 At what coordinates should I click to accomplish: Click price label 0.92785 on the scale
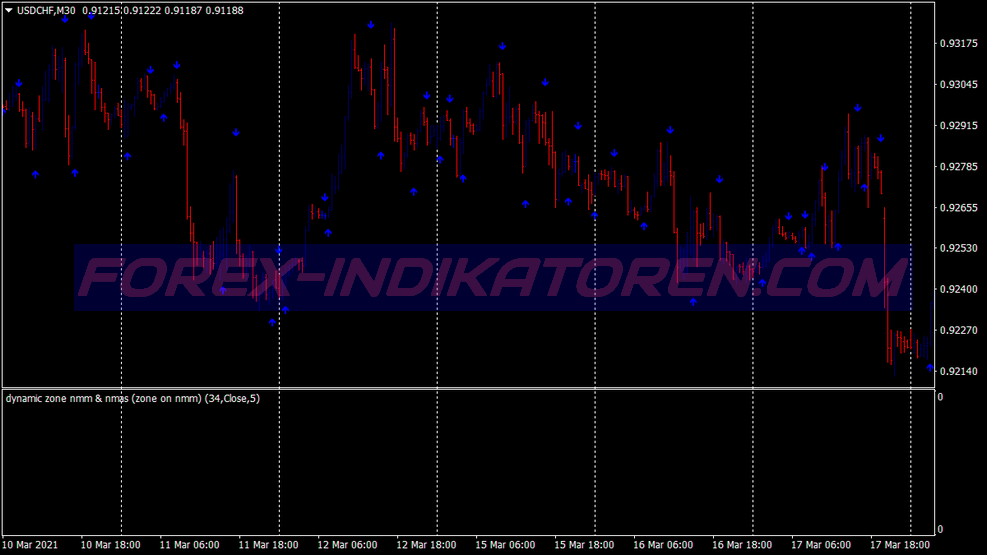coord(959,167)
